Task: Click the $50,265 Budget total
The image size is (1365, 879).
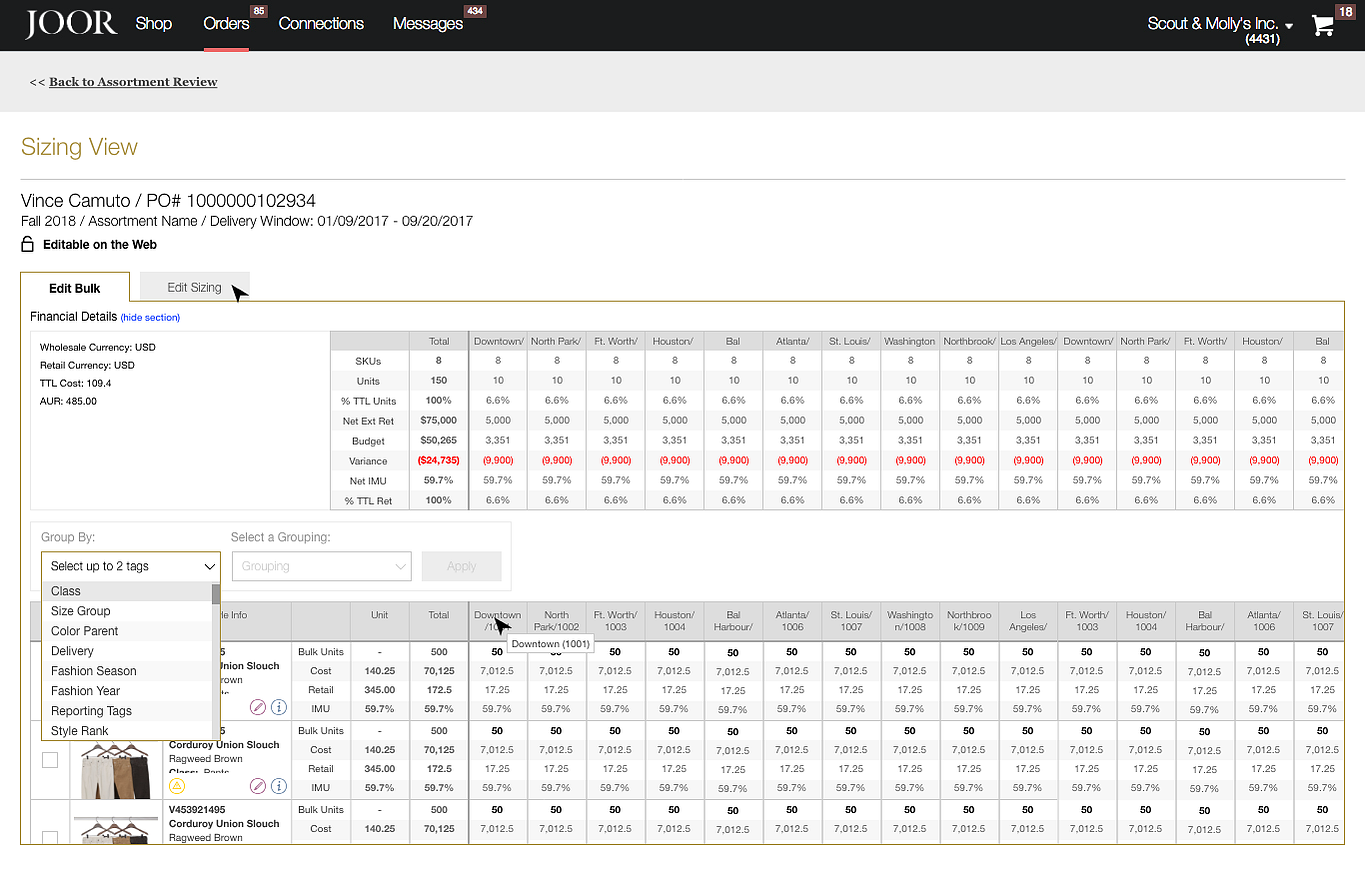Action: [x=438, y=440]
